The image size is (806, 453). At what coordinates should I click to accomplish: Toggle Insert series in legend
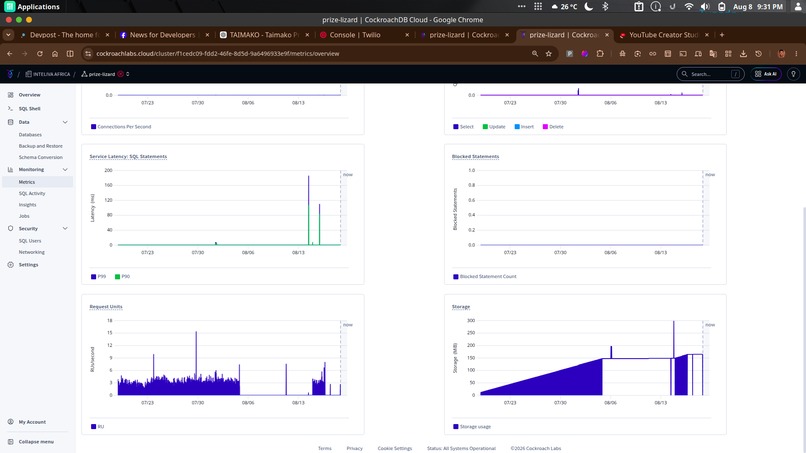pos(524,126)
